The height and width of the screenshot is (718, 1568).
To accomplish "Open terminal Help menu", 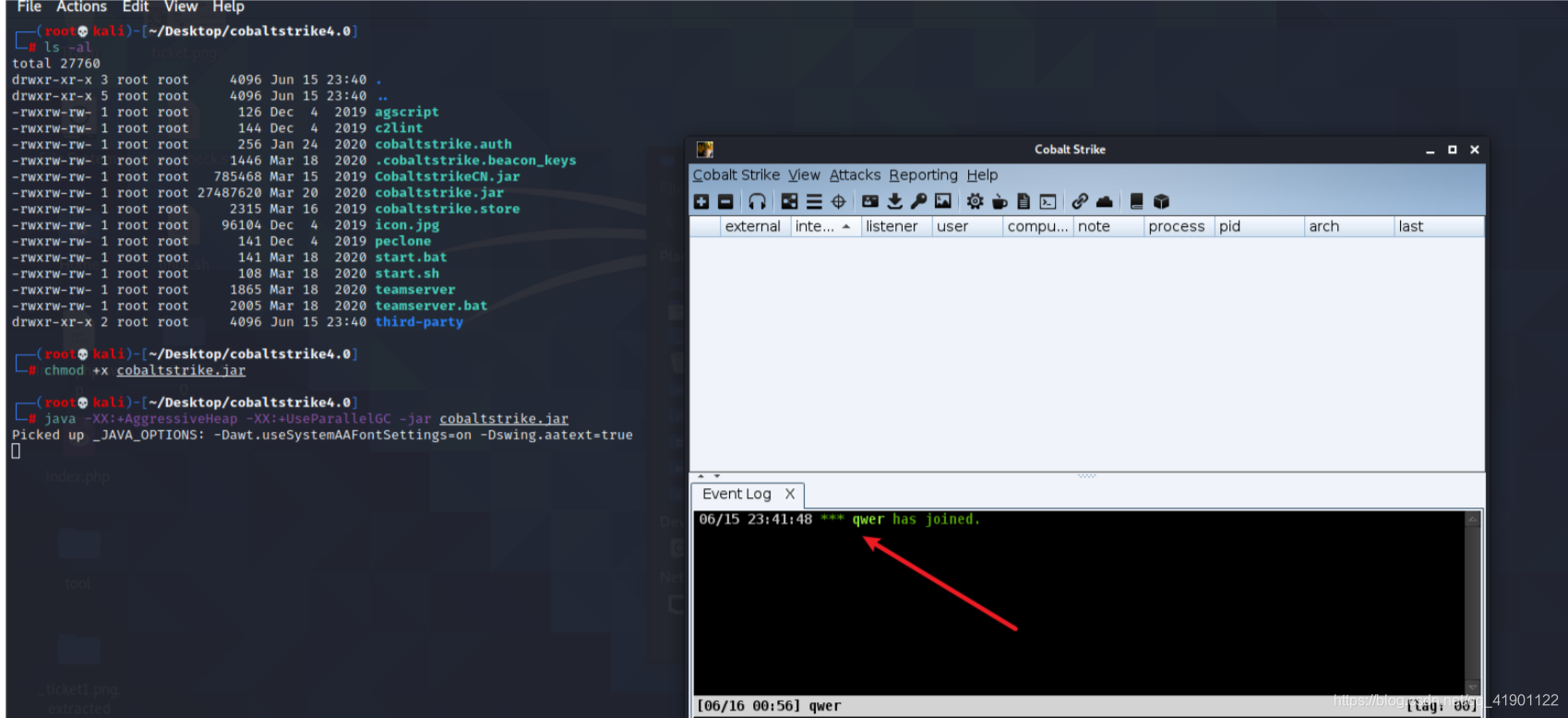I will pyautogui.click(x=228, y=6).
